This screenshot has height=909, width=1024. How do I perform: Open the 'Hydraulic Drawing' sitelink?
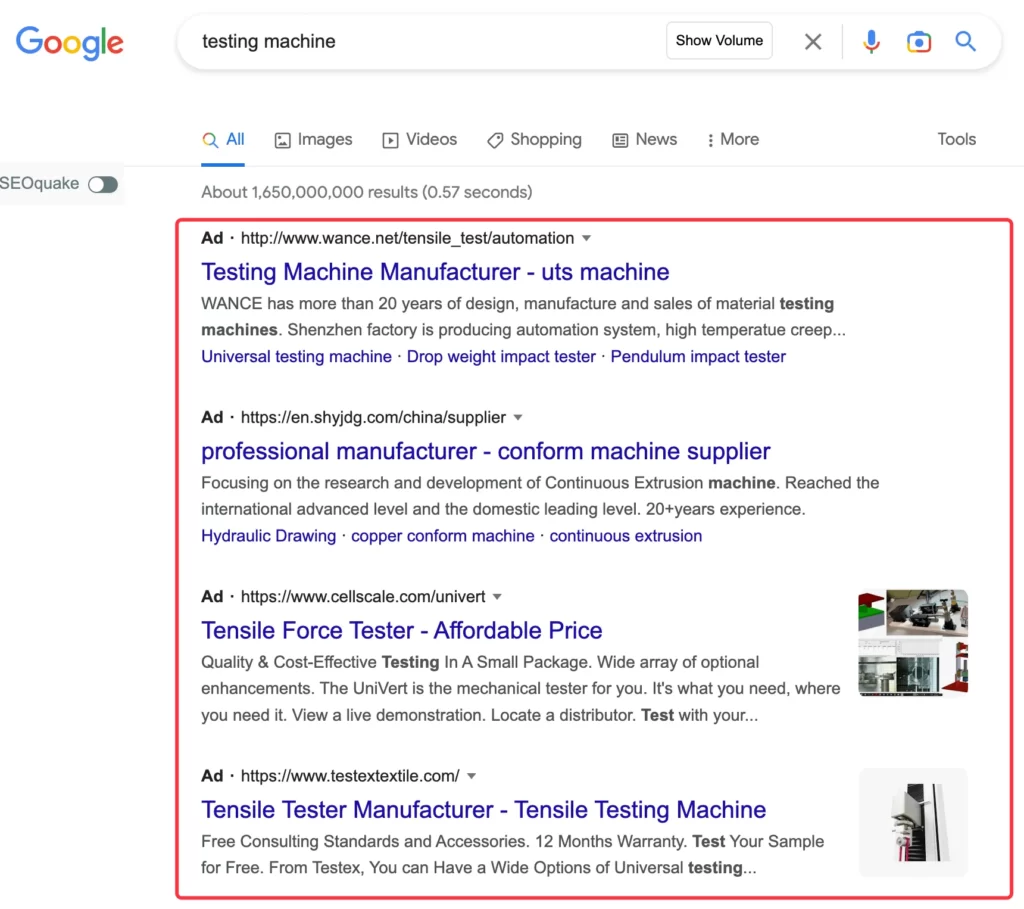(268, 536)
